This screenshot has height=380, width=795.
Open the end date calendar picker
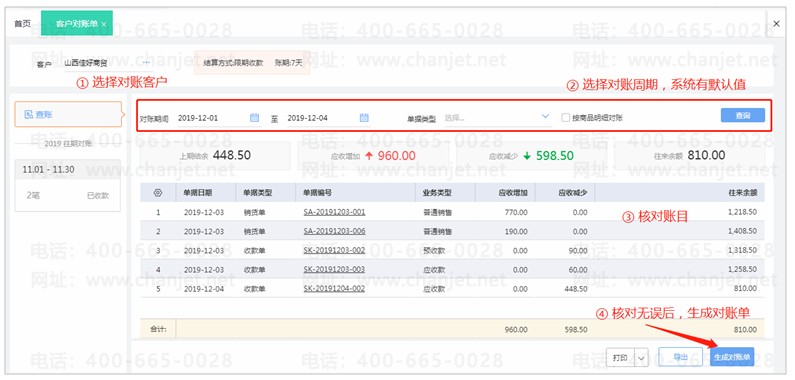point(364,118)
